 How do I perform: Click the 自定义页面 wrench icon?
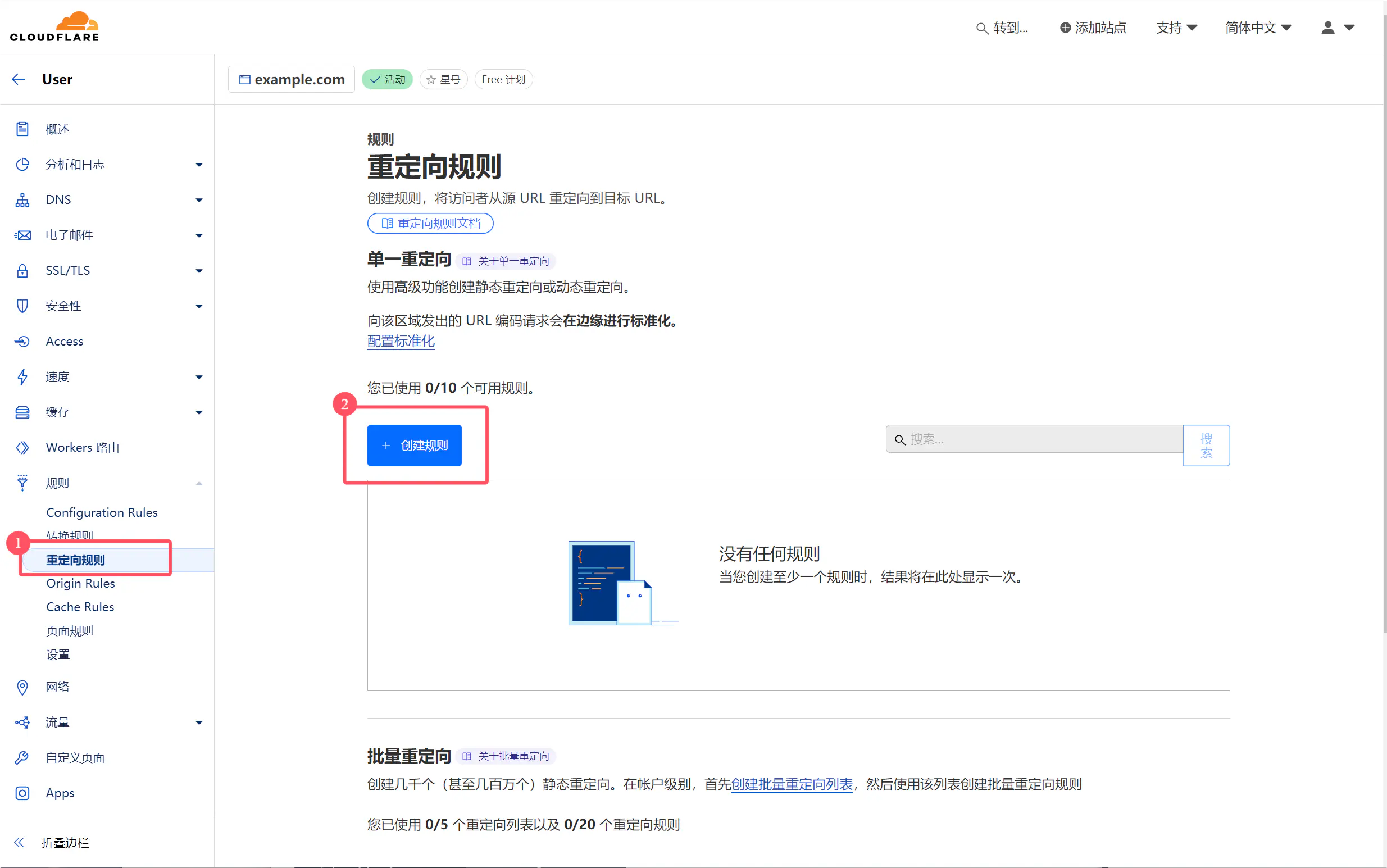tap(22, 758)
